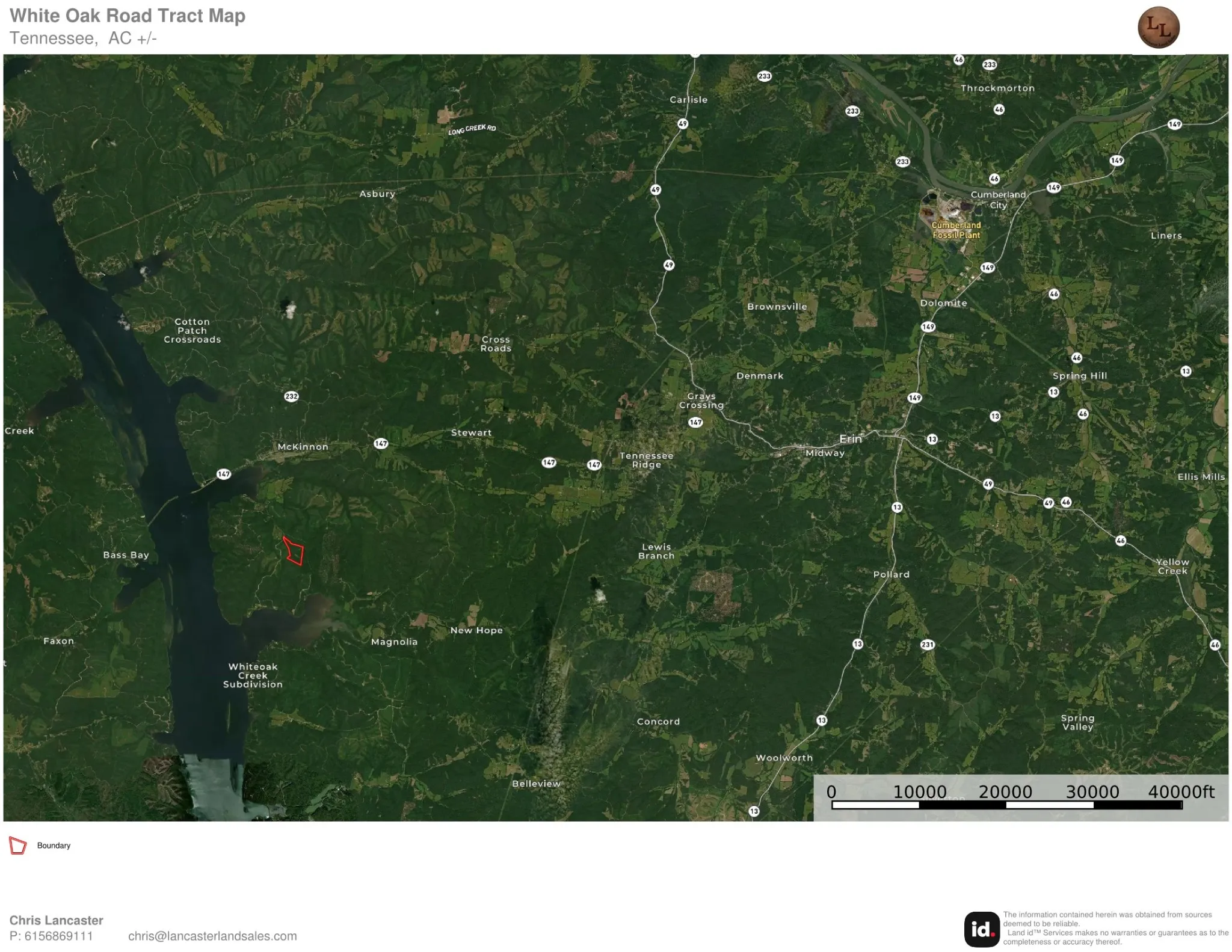Click the Boundary legend text
Viewport: 1232px width, 952px height.
[54, 846]
